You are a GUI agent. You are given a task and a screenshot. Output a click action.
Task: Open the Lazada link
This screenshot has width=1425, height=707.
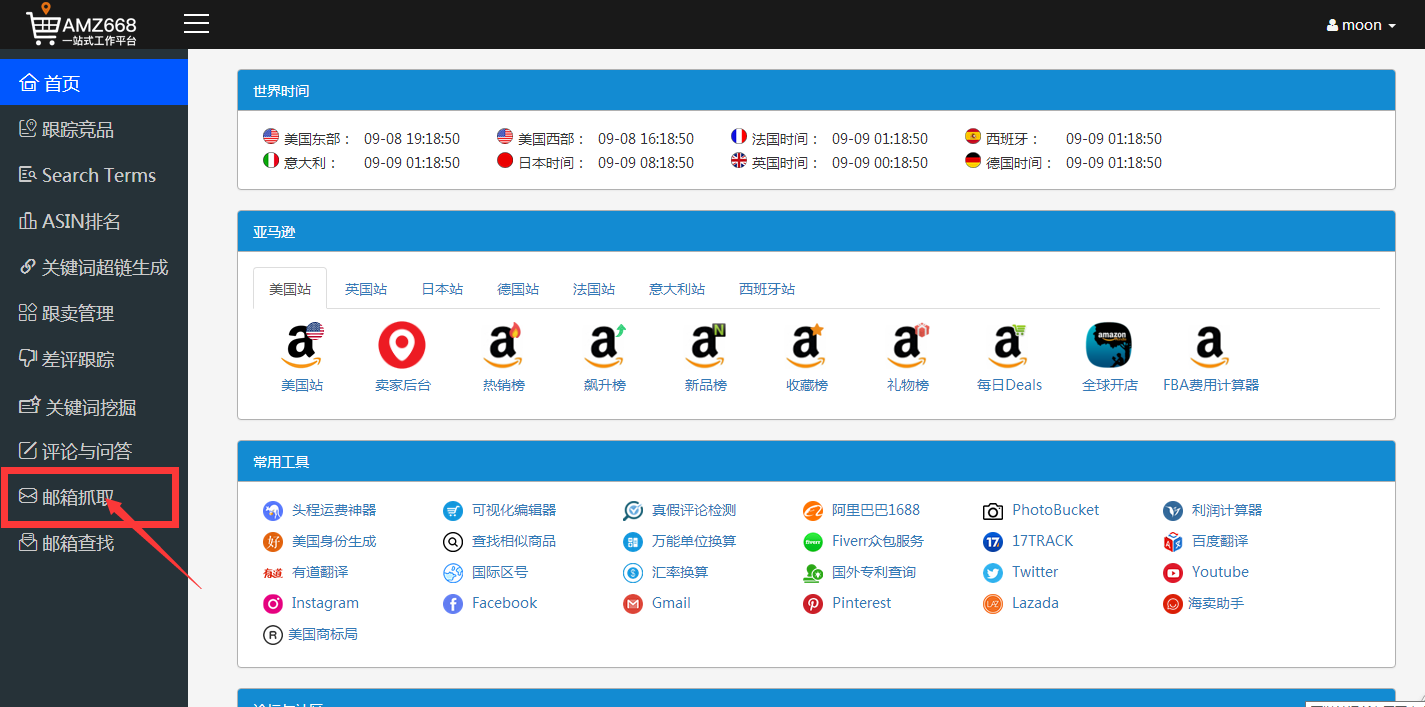coord(1035,603)
